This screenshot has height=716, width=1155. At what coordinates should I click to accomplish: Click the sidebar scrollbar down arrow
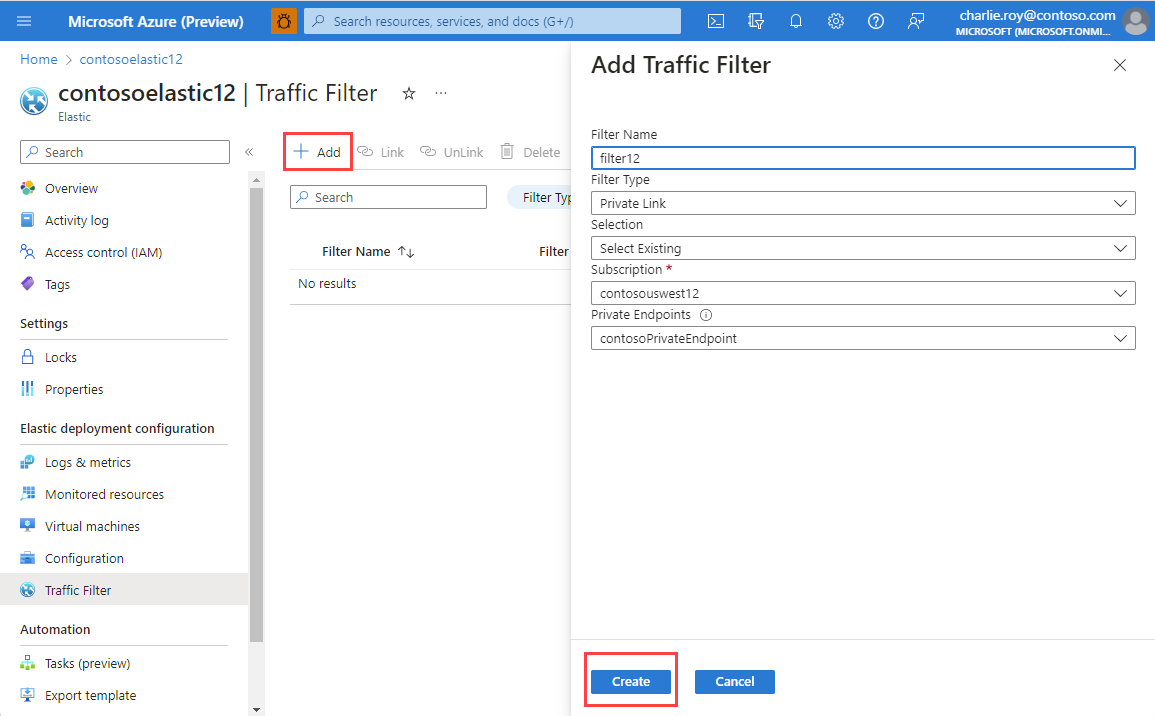256,710
